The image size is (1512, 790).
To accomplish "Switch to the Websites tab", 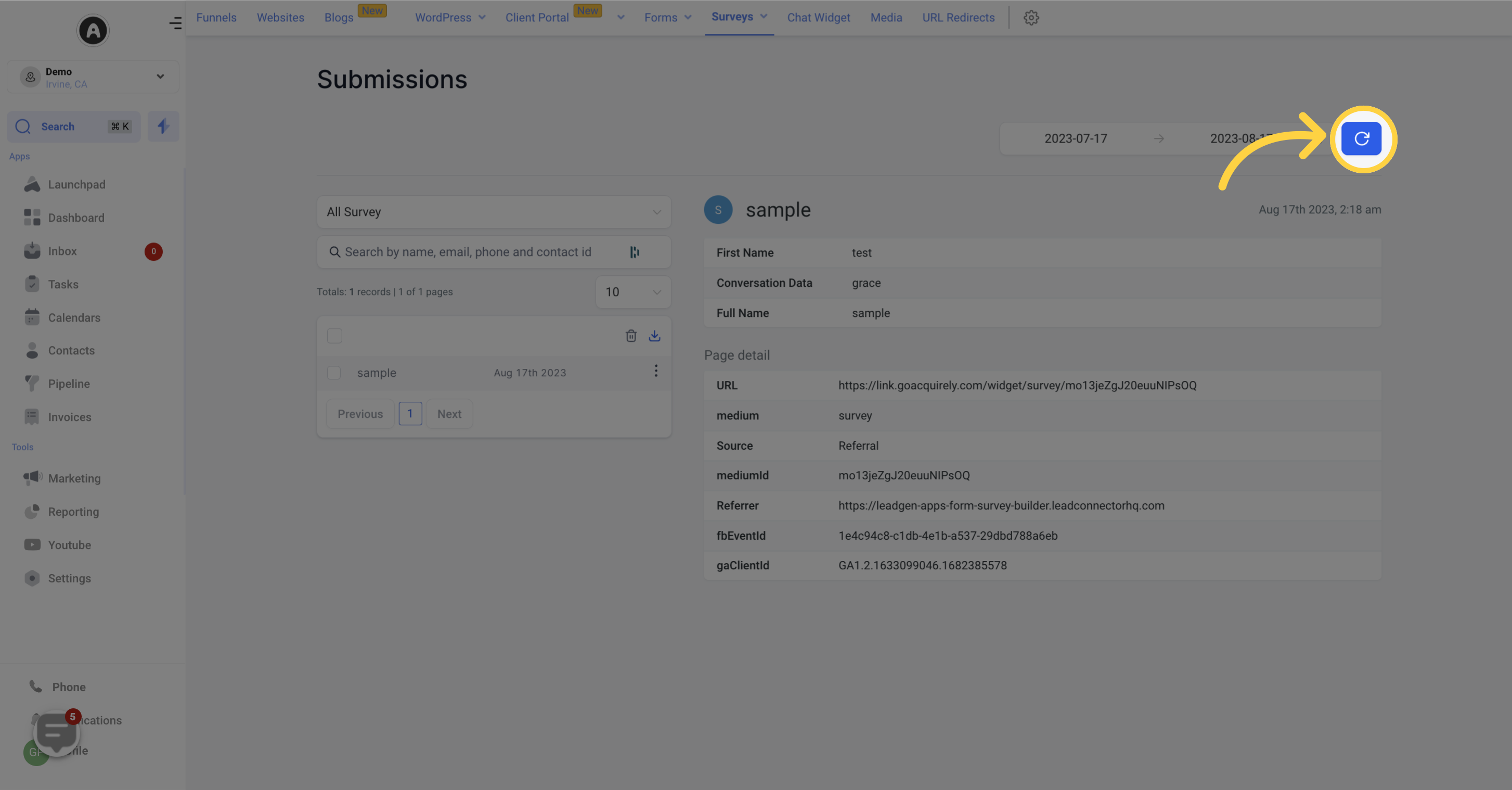I will click(x=280, y=18).
